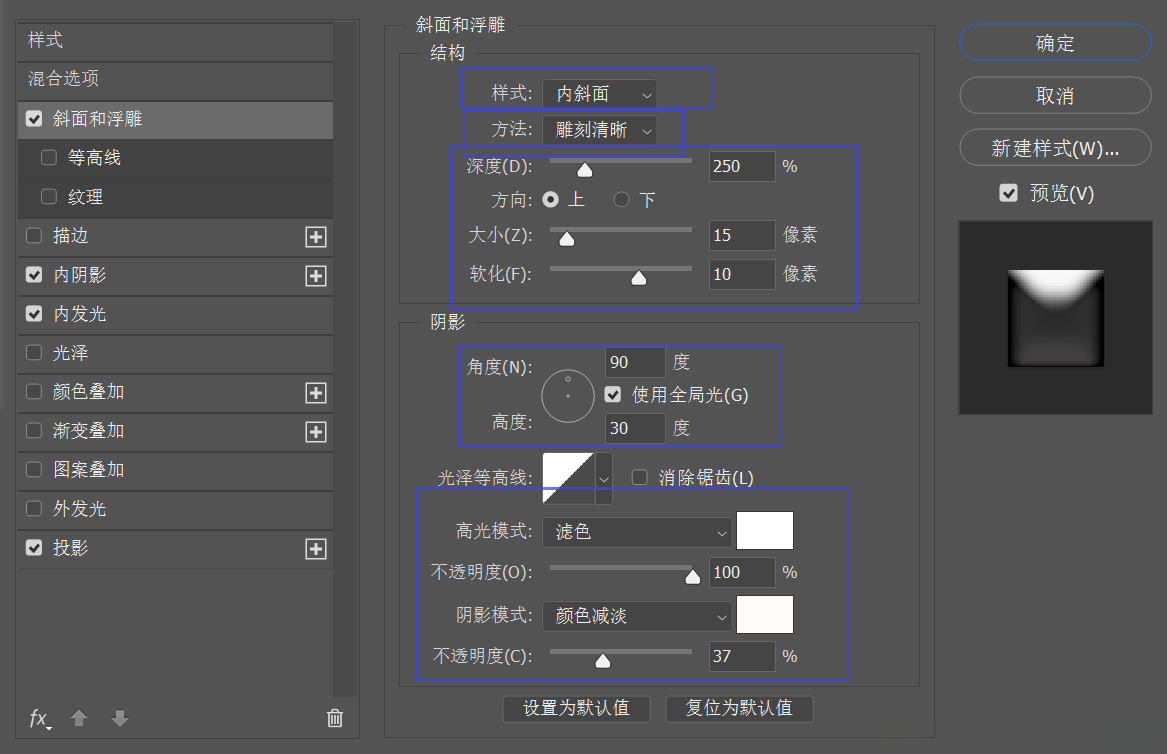The height and width of the screenshot is (754, 1167).
Task: Click 复位为默认值 to reset settings
Action: point(739,708)
